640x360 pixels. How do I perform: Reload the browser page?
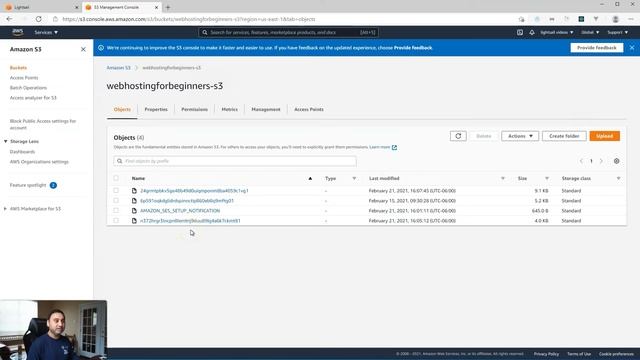click(38, 19)
